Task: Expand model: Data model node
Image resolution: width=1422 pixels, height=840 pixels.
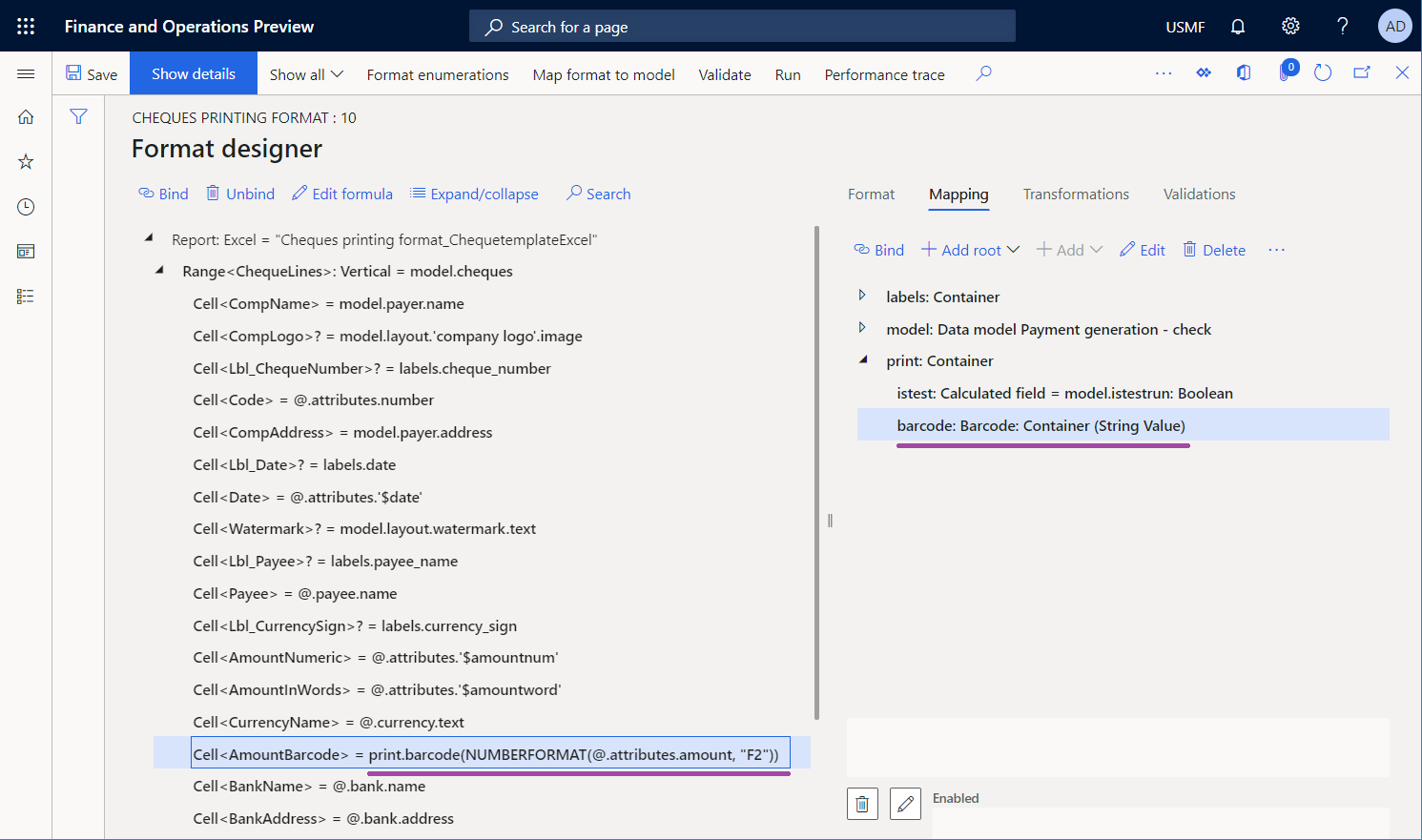Action: (862, 328)
